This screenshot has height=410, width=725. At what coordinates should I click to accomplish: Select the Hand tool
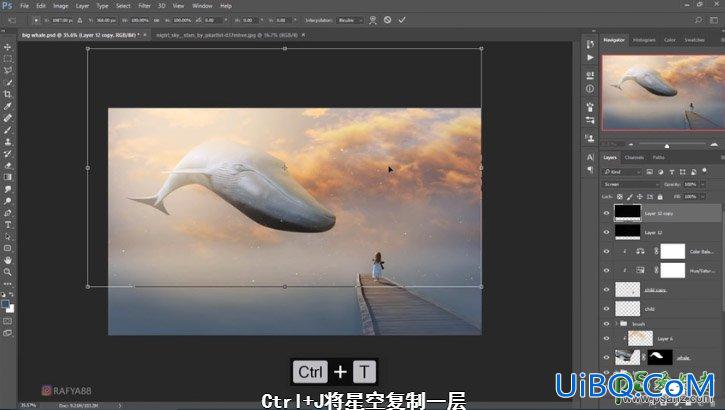[x=7, y=260]
